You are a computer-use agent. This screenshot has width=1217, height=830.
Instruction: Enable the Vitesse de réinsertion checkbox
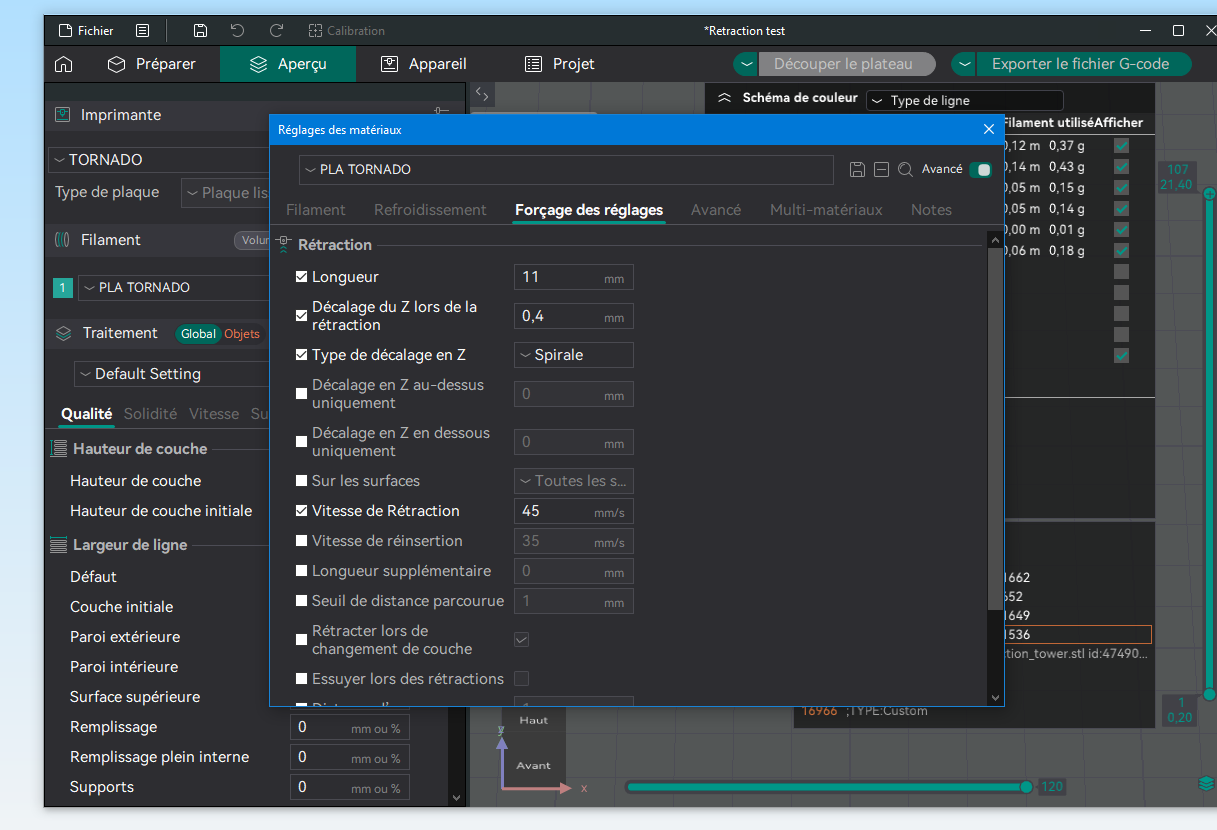tap(302, 541)
